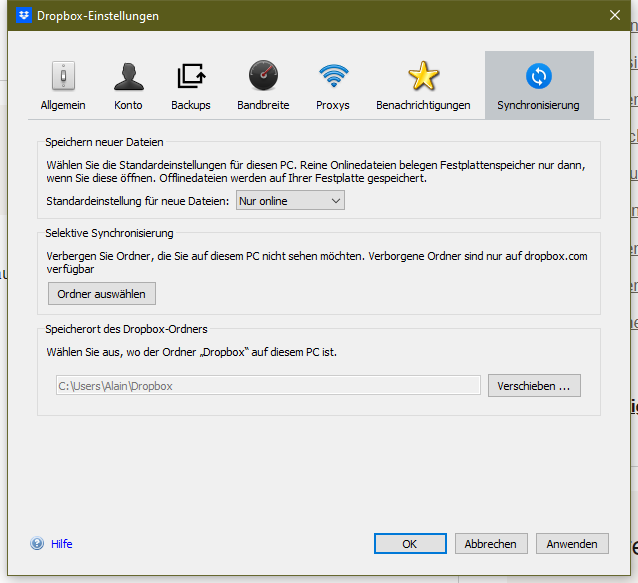Open the Benachrichtigungen star tab

click(423, 85)
